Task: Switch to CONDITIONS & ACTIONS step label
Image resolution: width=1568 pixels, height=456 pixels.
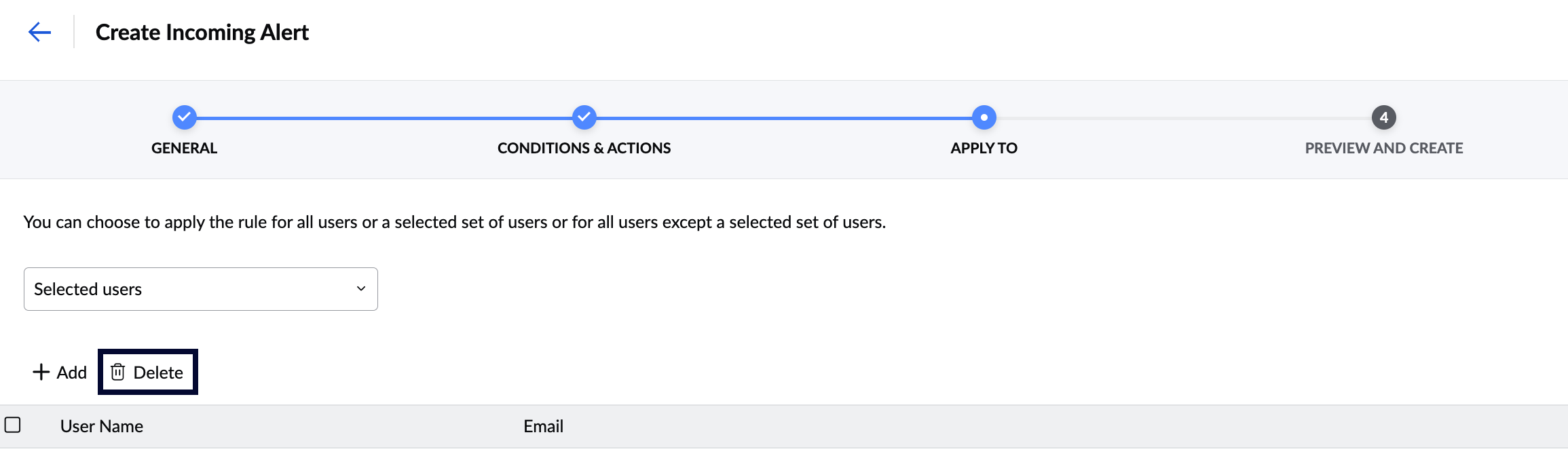Action: coord(584,148)
